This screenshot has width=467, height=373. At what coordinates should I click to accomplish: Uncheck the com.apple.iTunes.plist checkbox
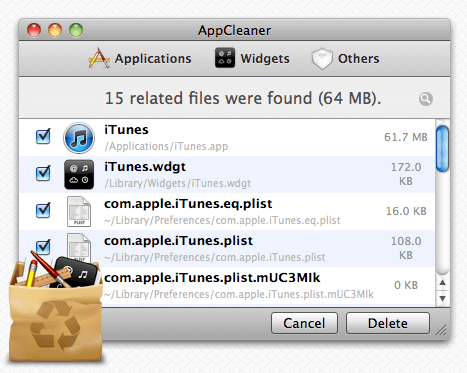click(x=43, y=247)
